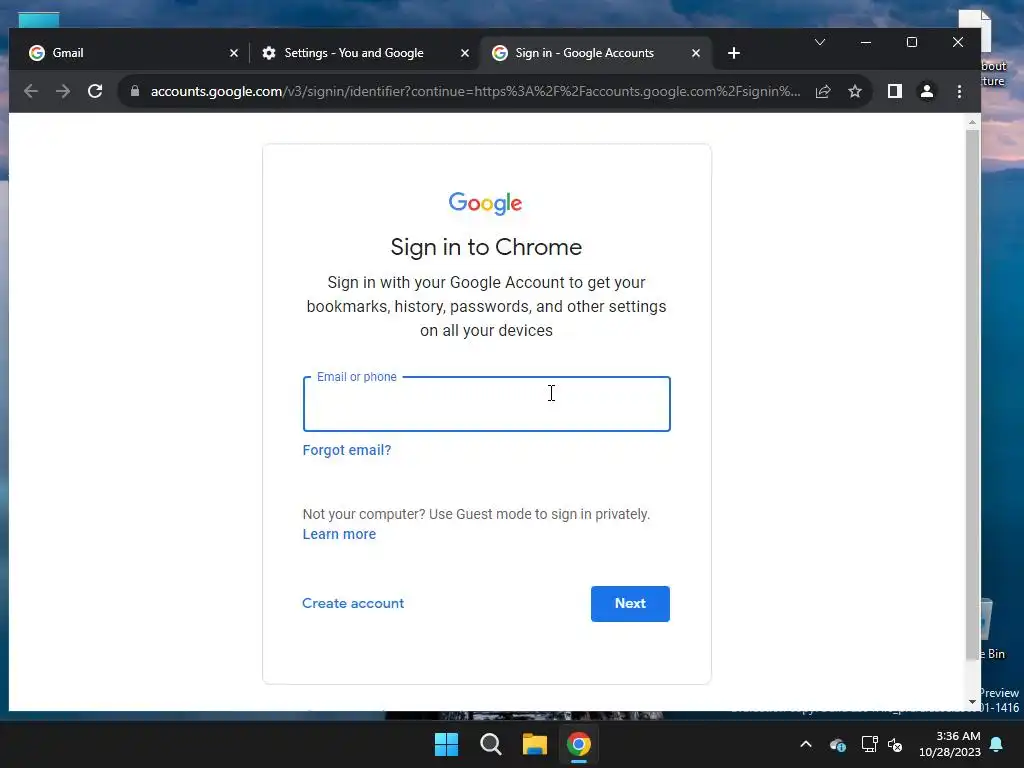The height and width of the screenshot is (768, 1024).
Task: Go back using the browser back arrow
Action: [31, 91]
